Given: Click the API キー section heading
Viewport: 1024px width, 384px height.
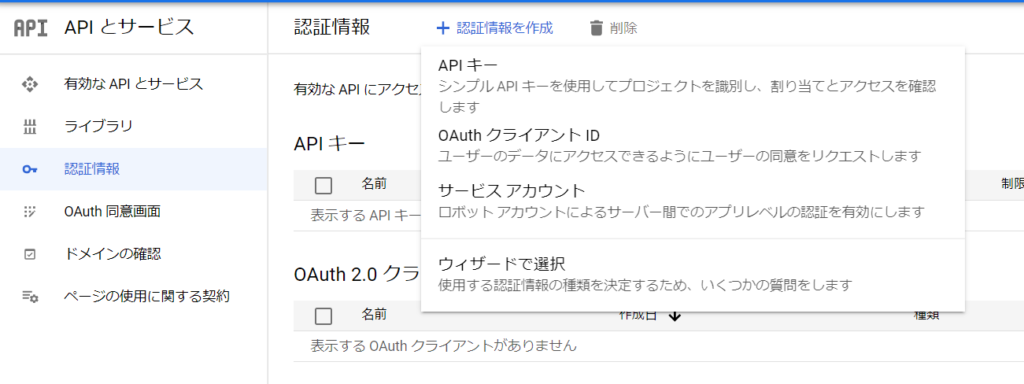Looking at the screenshot, I should pyautogui.click(x=329, y=144).
